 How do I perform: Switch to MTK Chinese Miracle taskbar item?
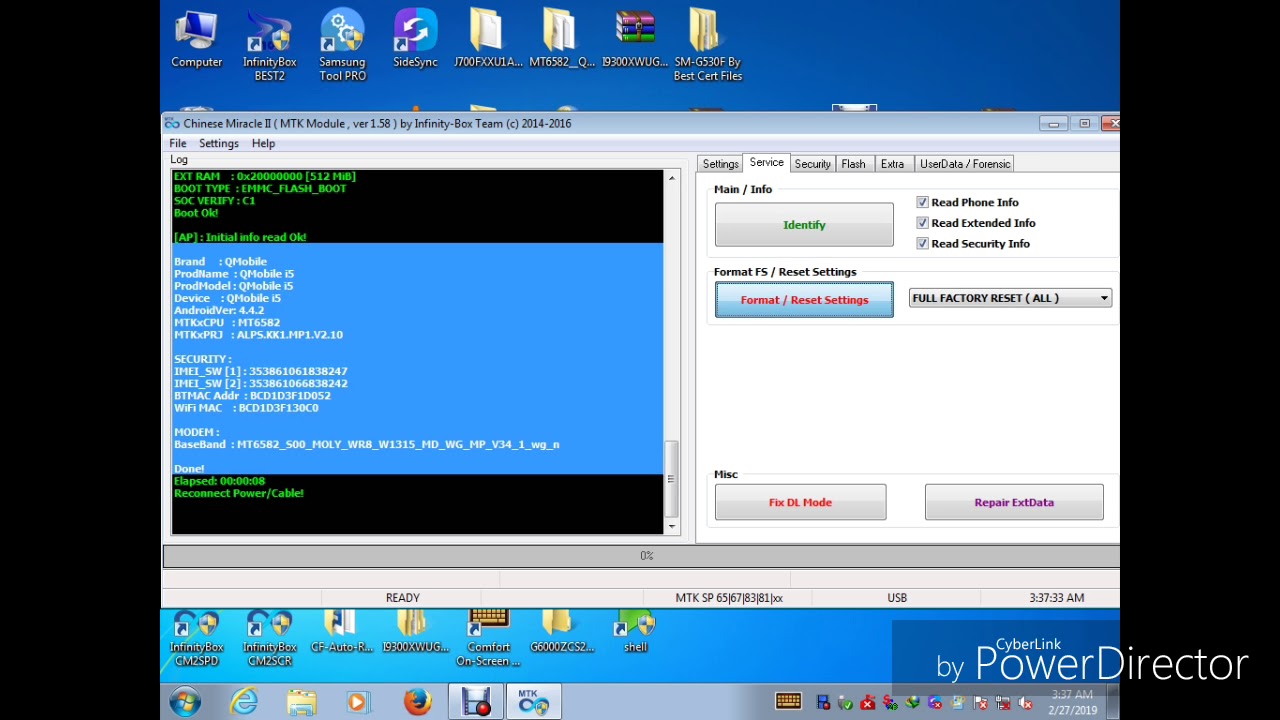point(533,702)
